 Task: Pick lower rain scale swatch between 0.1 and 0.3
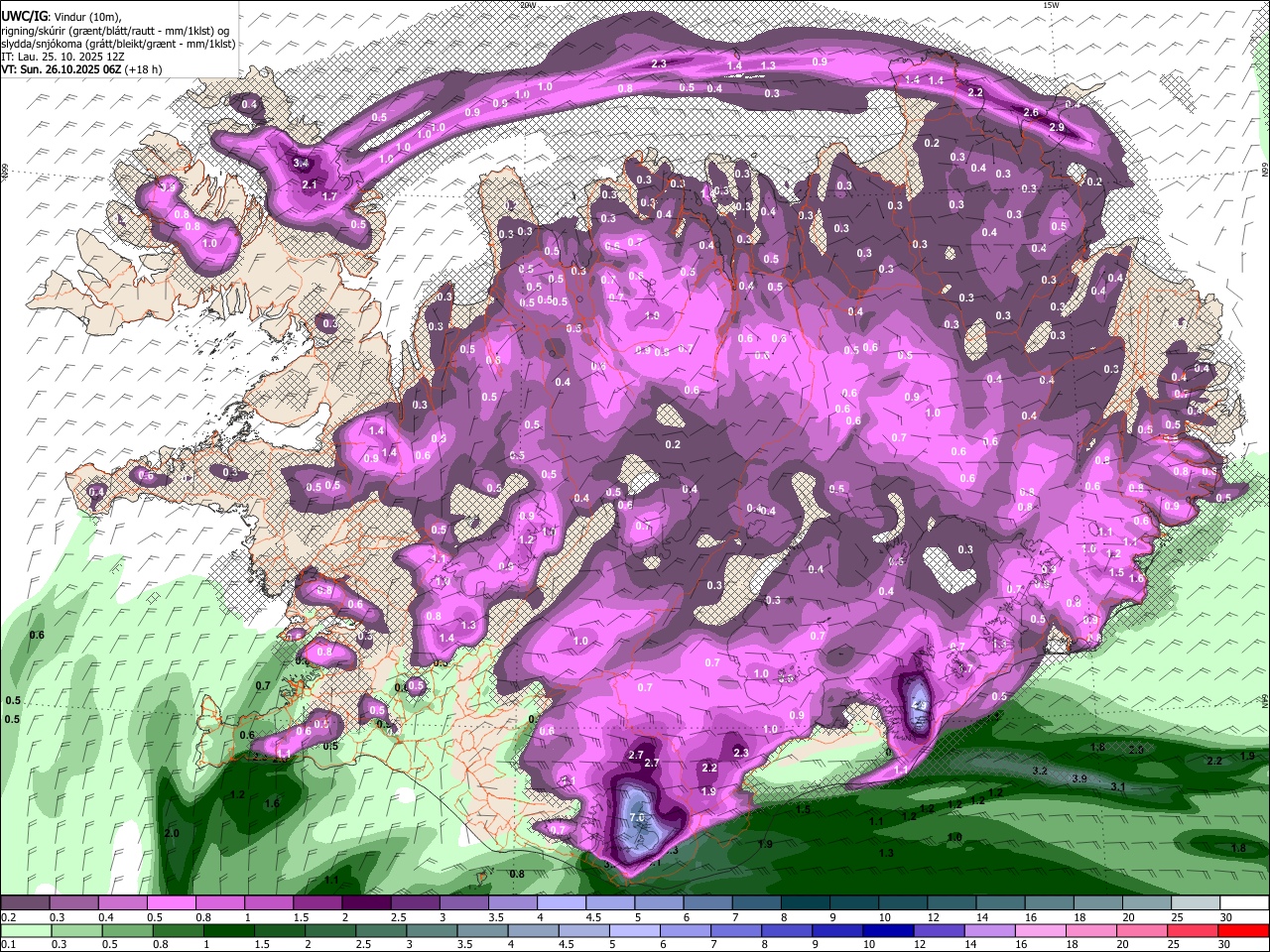tap(25, 930)
